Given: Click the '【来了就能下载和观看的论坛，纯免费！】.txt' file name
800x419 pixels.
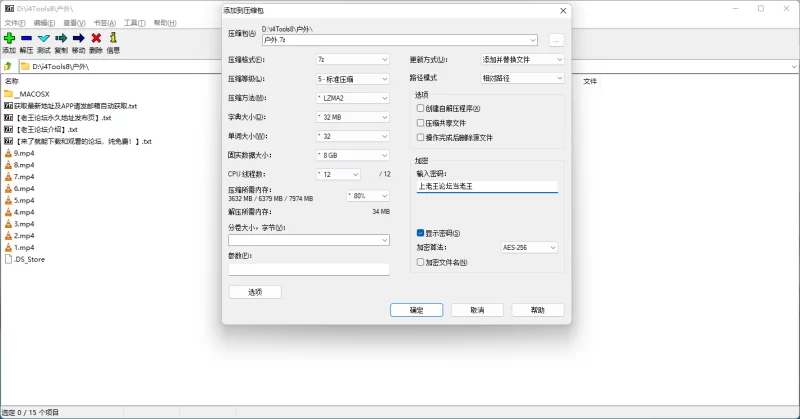Looking at the screenshot, I should (83, 141).
